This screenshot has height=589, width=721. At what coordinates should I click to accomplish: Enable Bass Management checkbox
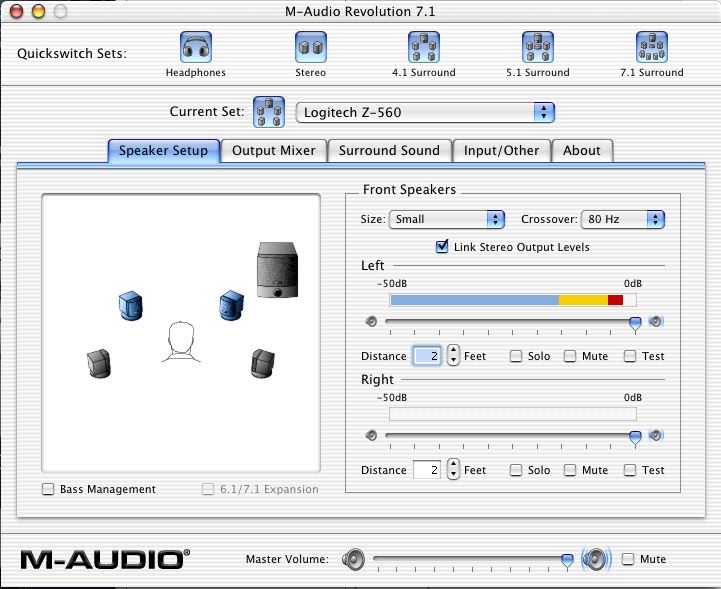coord(48,489)
